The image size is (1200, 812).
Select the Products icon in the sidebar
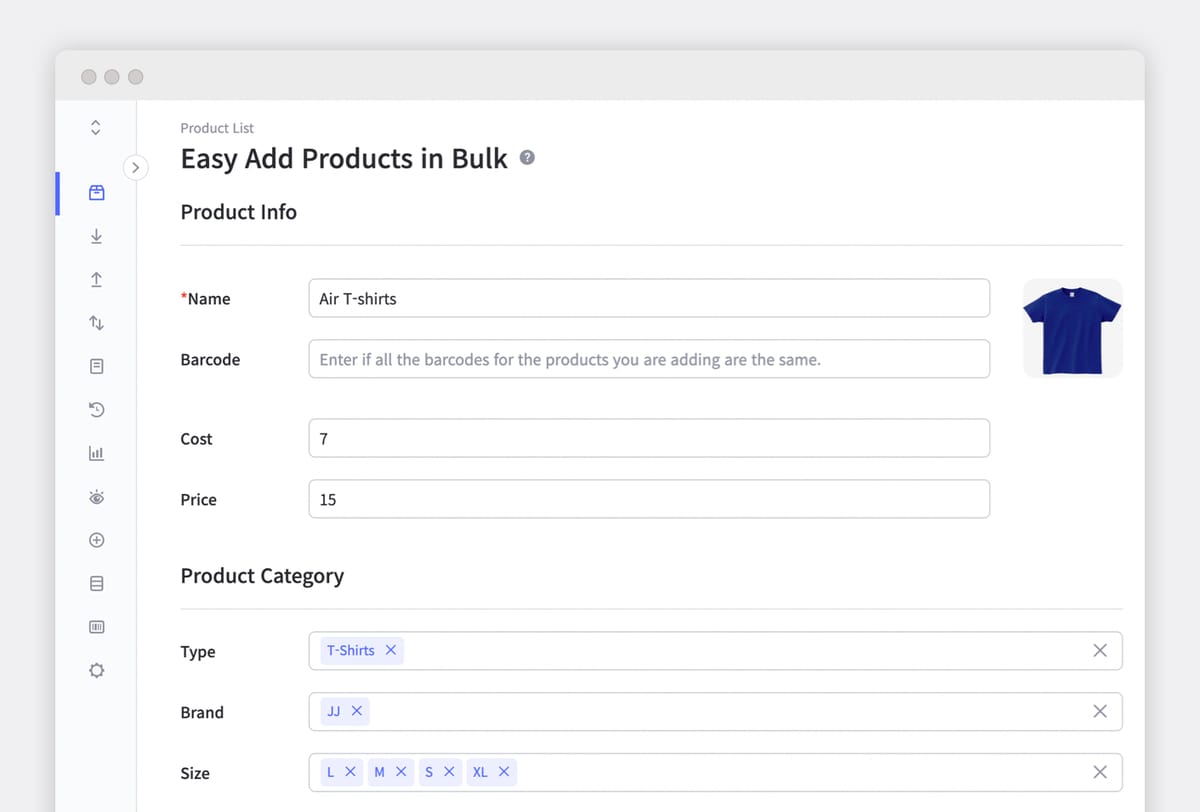(96, 192)
